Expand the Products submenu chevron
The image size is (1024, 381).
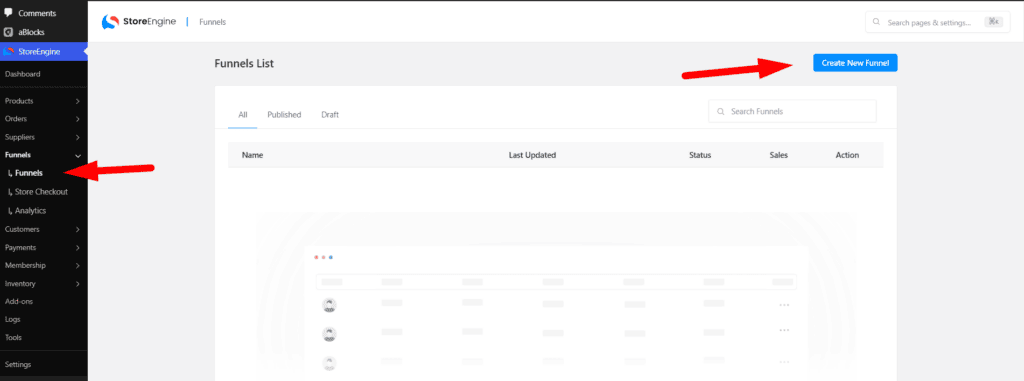(78, 101)
